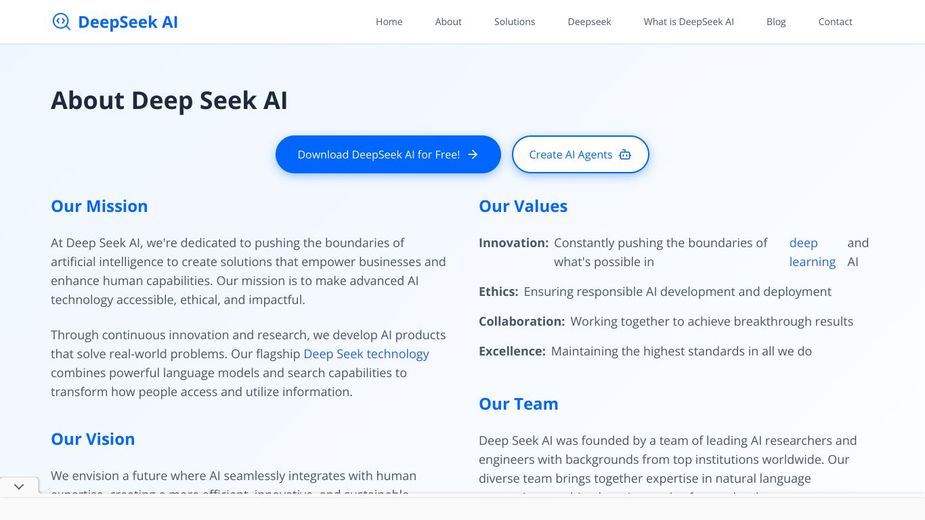Click the robot icon in Create AI Agents
This screenshot has width=925, height=520.
pos(625,155)
